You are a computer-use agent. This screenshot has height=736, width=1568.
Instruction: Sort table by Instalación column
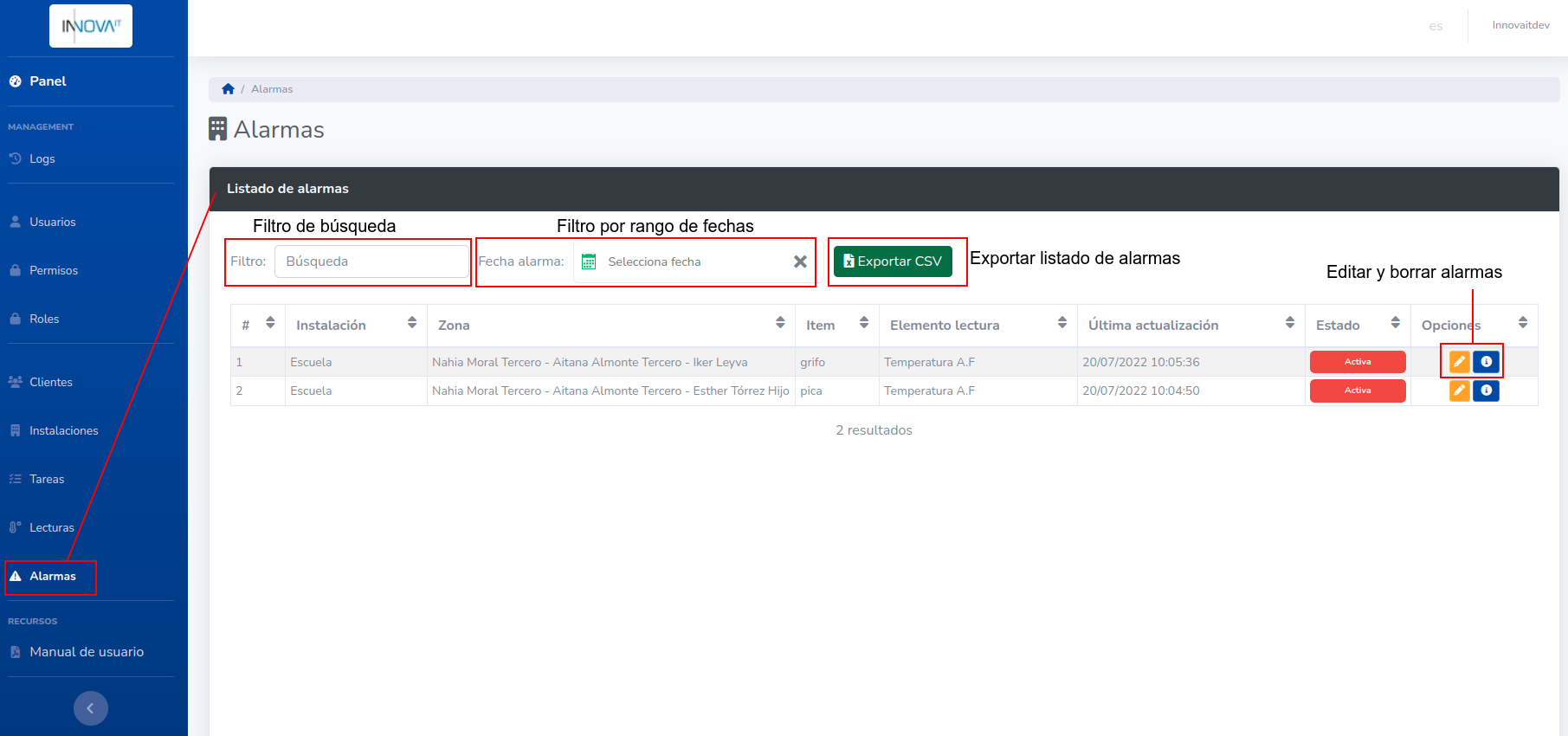[x=412, y=323]
